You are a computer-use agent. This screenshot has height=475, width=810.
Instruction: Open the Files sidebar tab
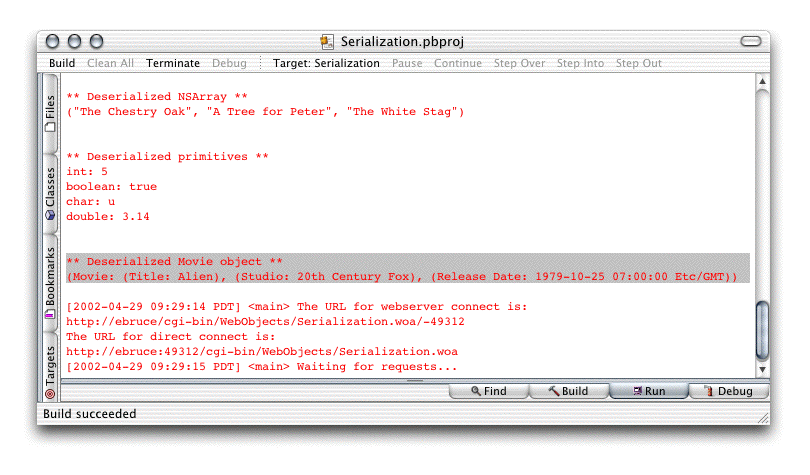pos(50,113)
